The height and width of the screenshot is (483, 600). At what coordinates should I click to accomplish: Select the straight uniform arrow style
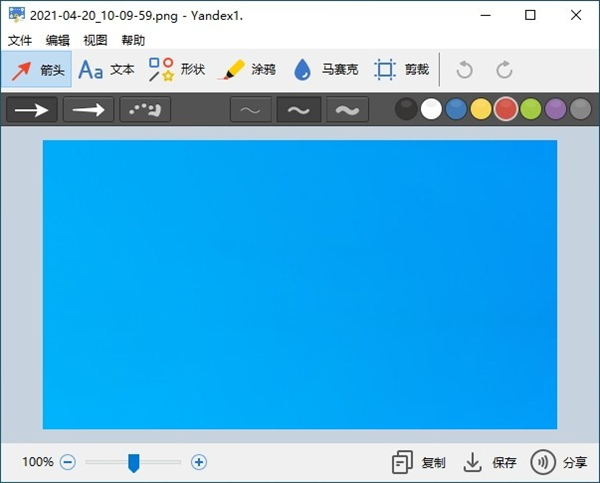pyautogui.click(x=32, y=110)
